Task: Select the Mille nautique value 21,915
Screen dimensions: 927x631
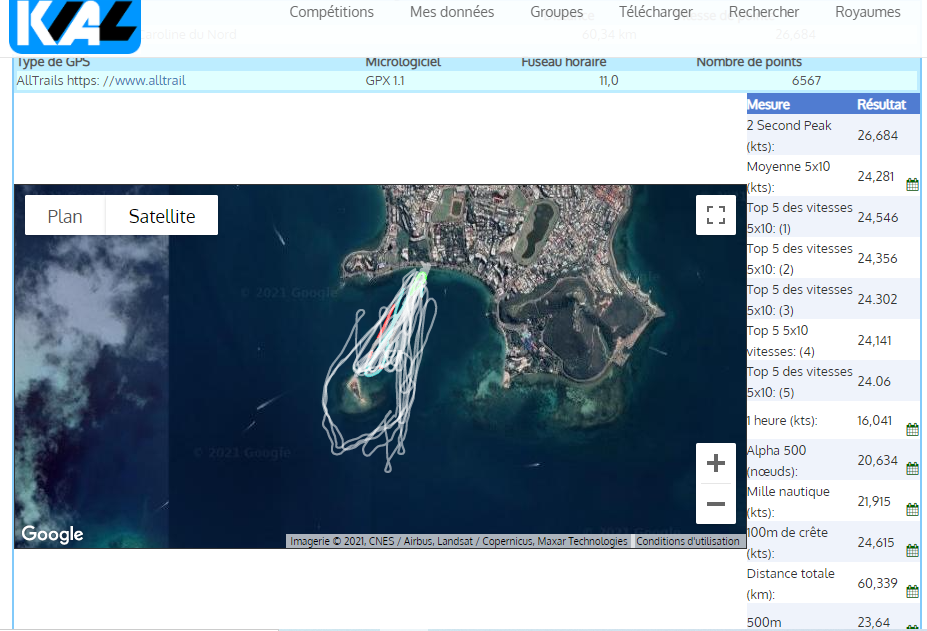Action: coord(874,501)
